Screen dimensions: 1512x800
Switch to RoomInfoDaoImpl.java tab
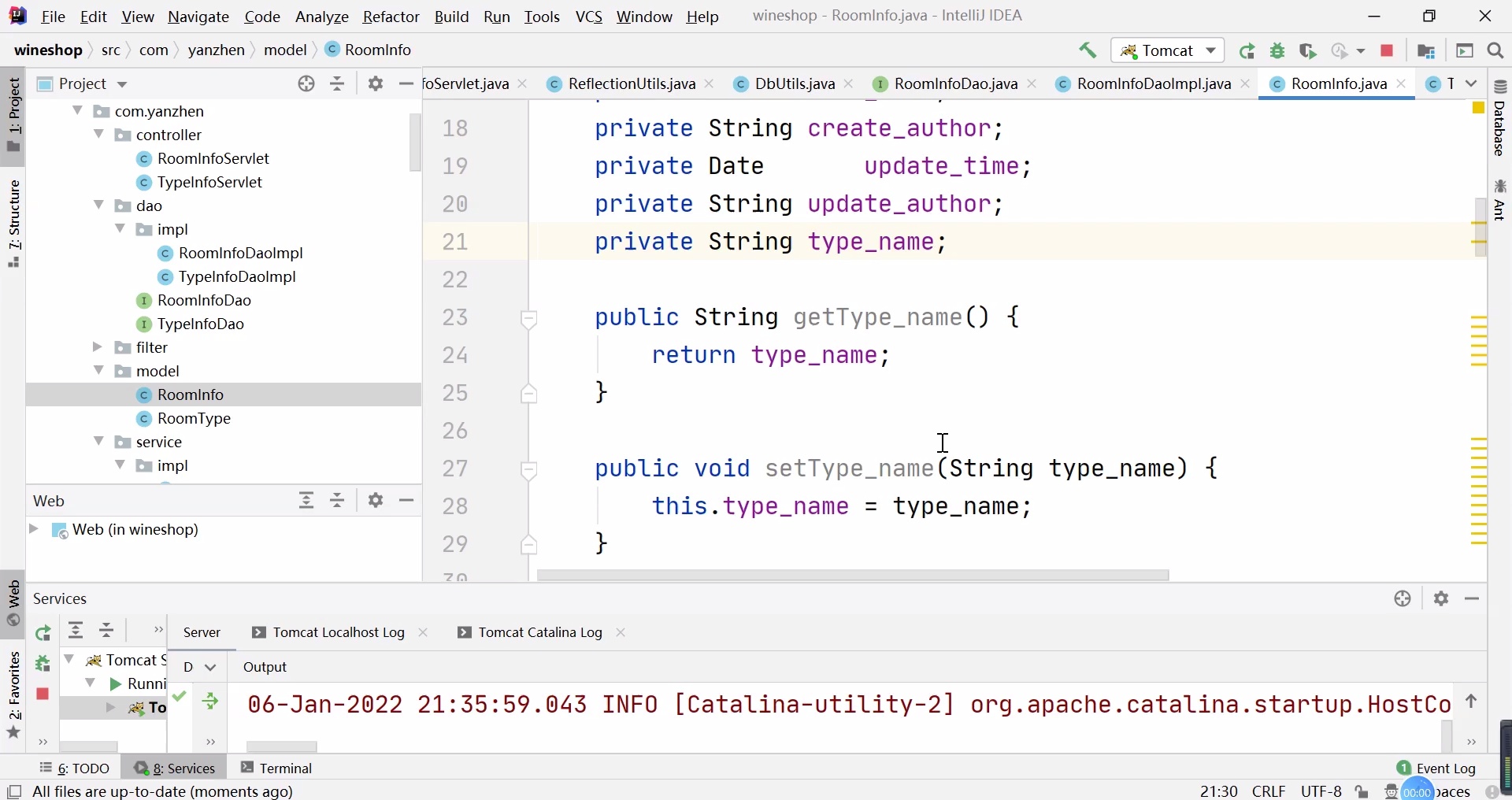1146,84
